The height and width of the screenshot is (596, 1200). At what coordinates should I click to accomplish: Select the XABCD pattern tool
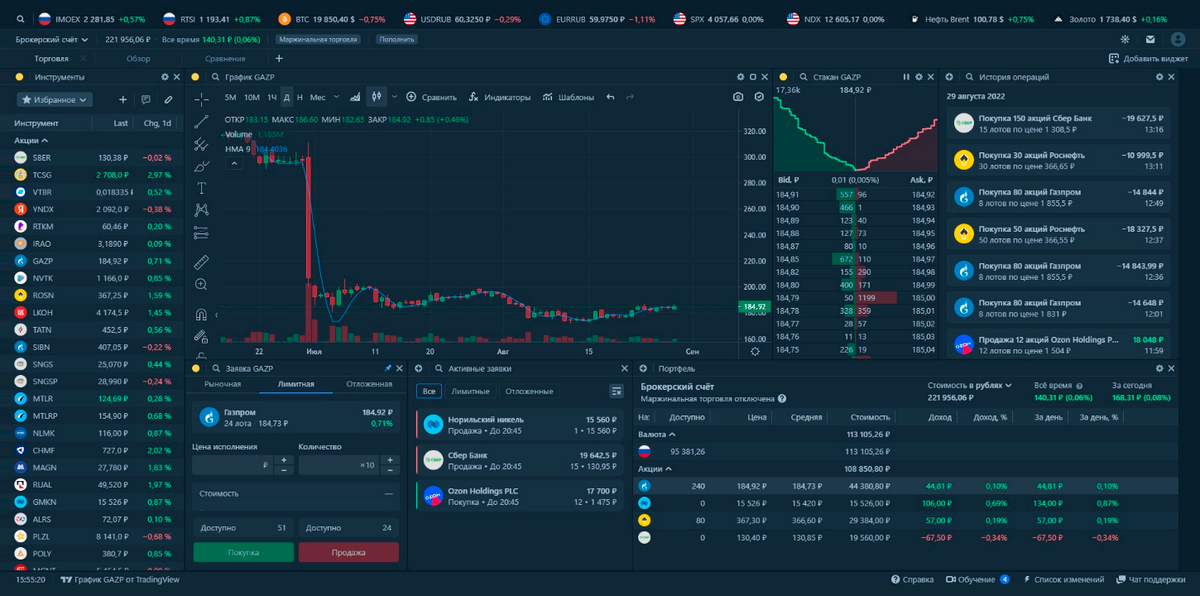(x=201, y=210)
